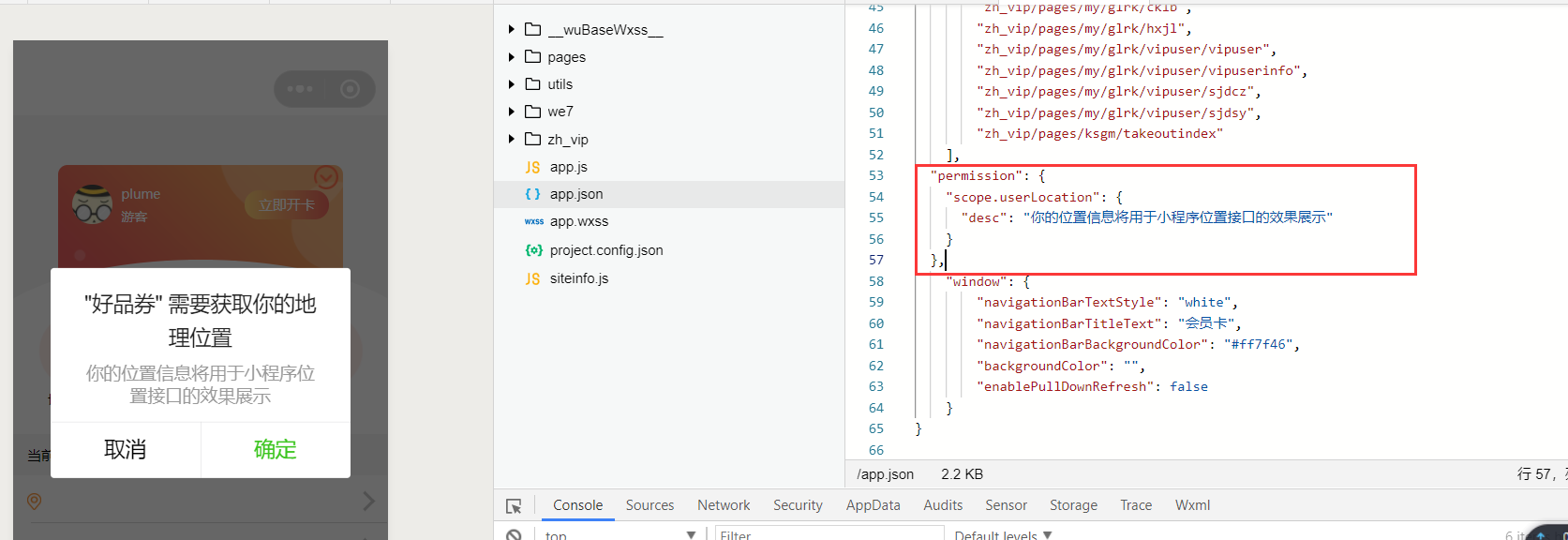The height and width of the screenshot is (540, 1568).
Task: Expand the pages folder
Action: click(x=512, y=57)
